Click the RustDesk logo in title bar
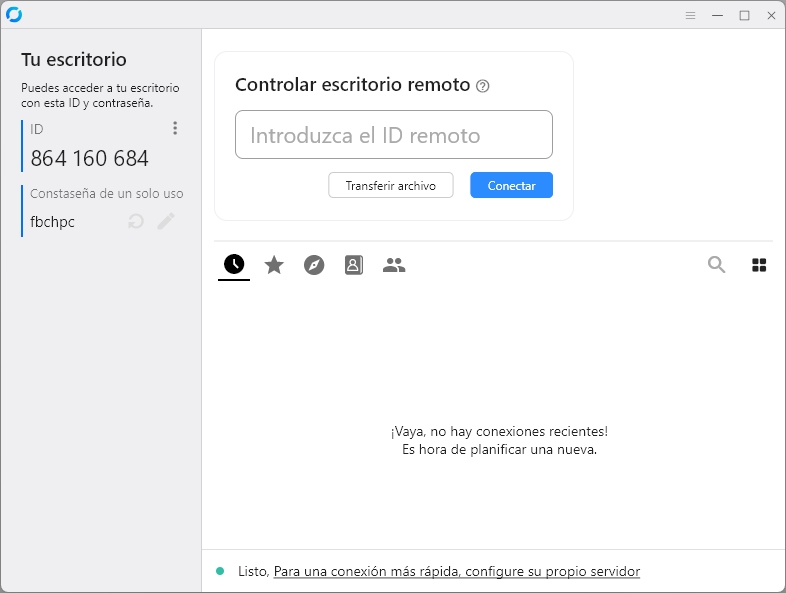This screenshot has height=593, width=786. (14, 15)
